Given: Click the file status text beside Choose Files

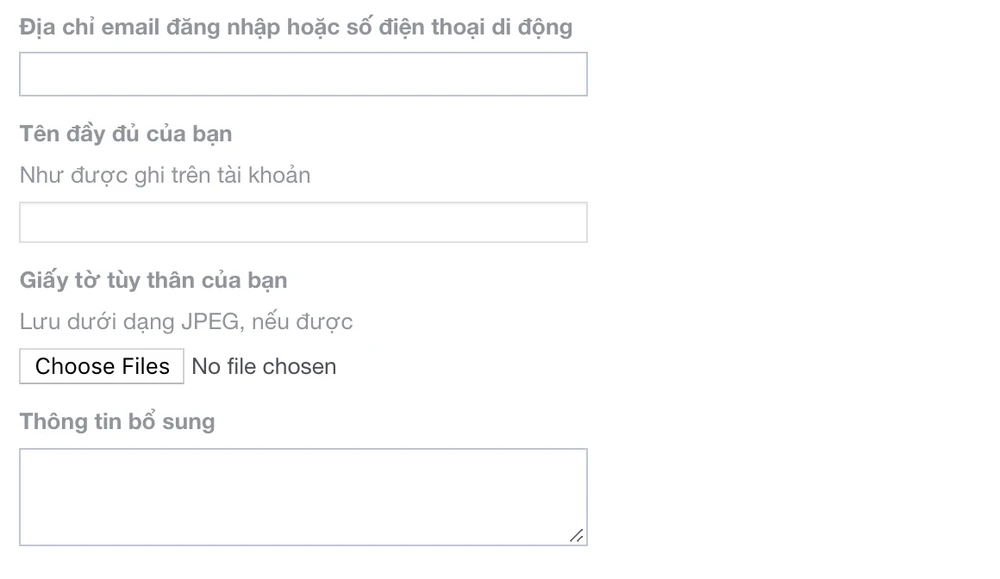Looking at the screenshot, I should click(264, 367).
